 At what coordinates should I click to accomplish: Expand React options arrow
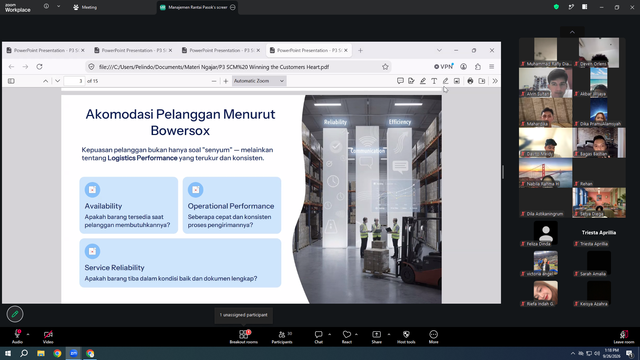(356, 334)
